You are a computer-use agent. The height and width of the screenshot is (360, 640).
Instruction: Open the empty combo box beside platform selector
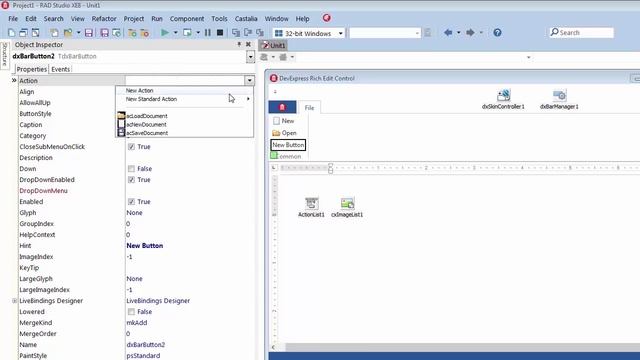tap(385, 33)
